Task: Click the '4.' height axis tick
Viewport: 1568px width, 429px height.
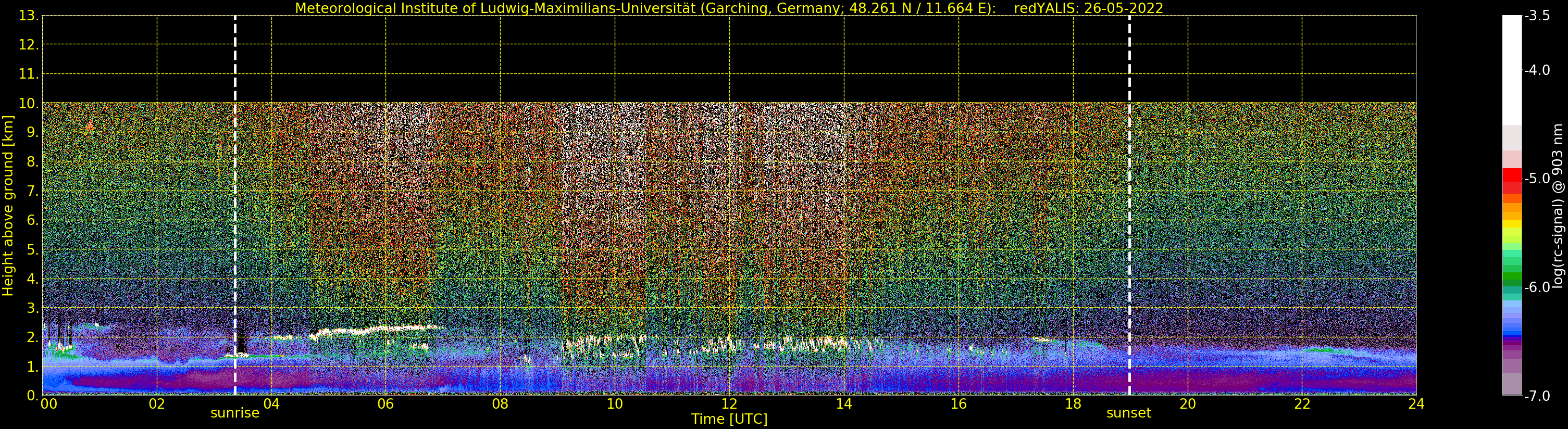Action: (33, 279)
